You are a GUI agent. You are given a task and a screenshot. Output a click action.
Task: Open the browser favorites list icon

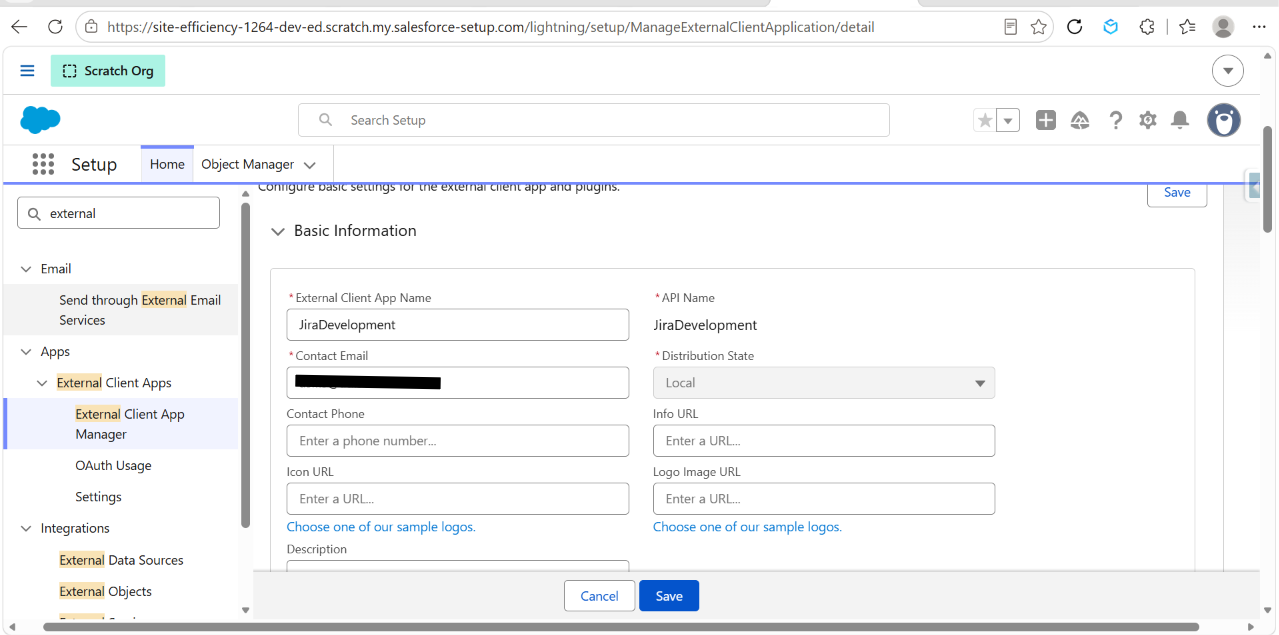pyautogui.click(x=1186, y=27)
